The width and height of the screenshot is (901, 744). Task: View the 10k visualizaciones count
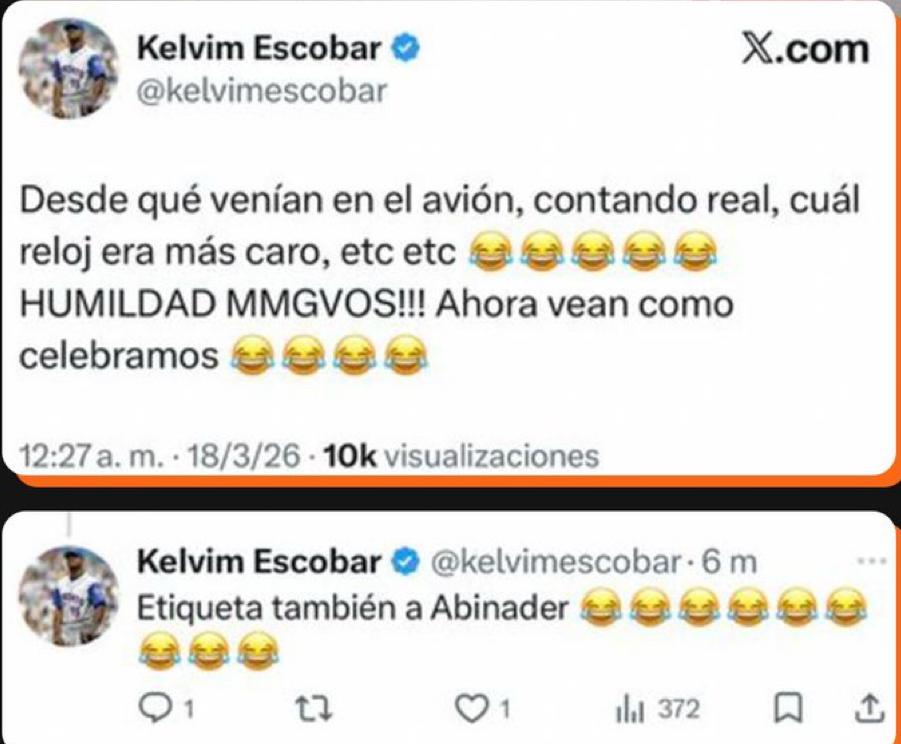(461, 456)
